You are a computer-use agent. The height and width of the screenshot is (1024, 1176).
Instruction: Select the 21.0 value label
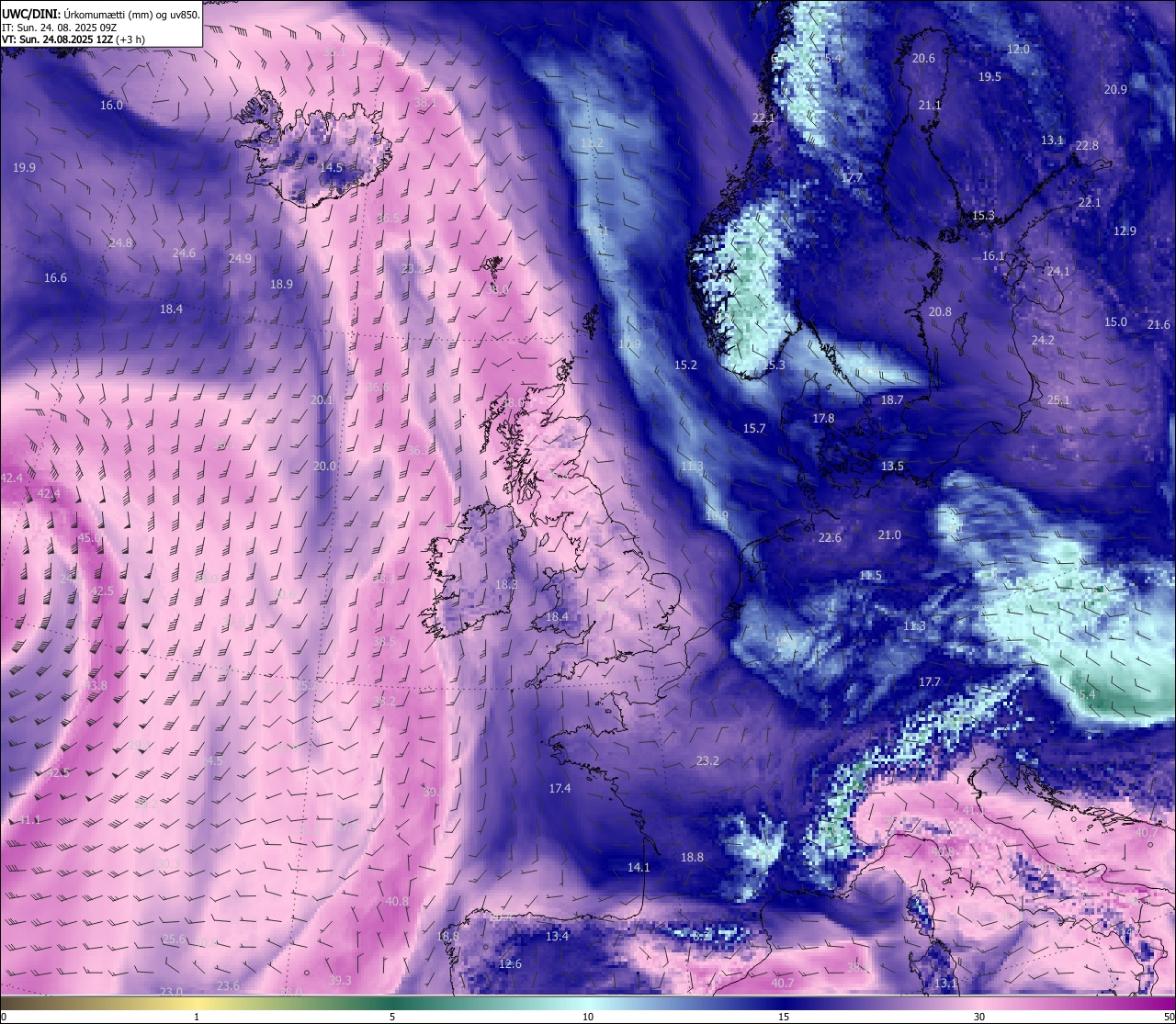[x=889, y=535]
